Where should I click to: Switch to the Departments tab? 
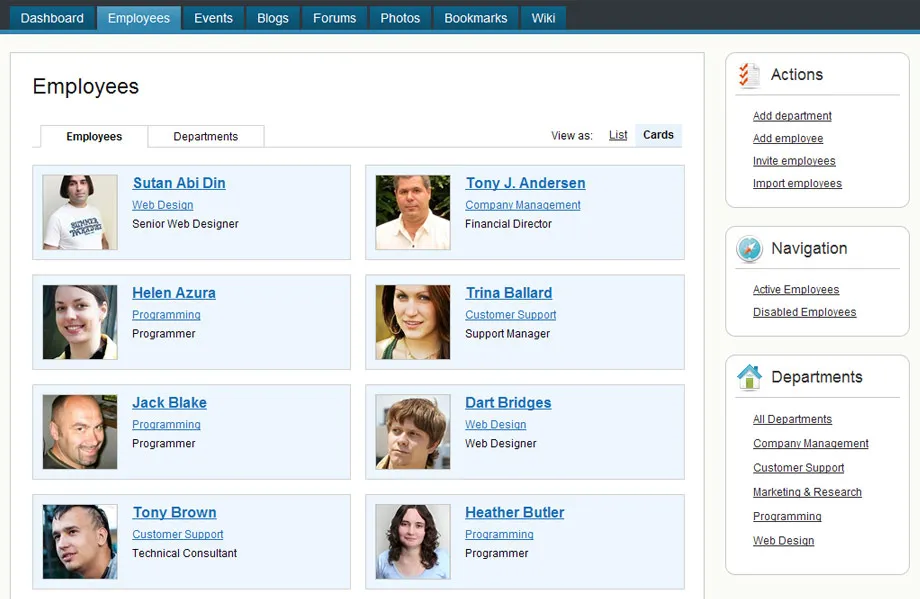pos(205,137)
